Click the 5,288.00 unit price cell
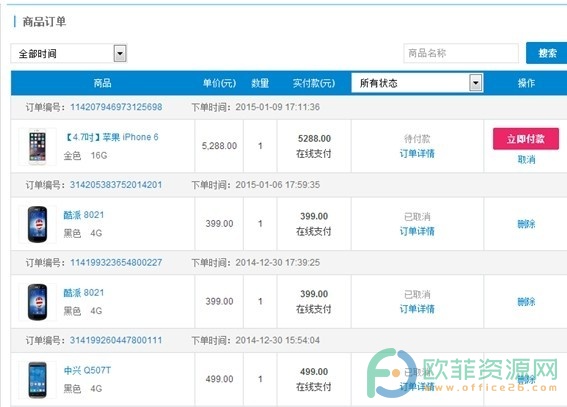 [219, 146]
